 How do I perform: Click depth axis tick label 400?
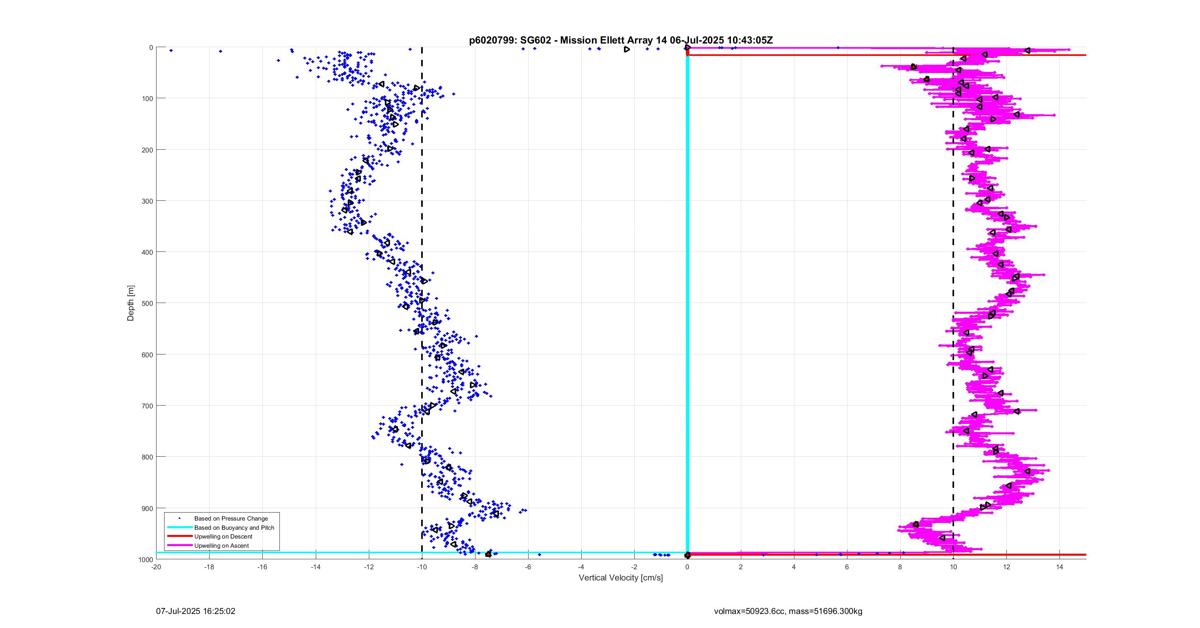coord(146,252)
